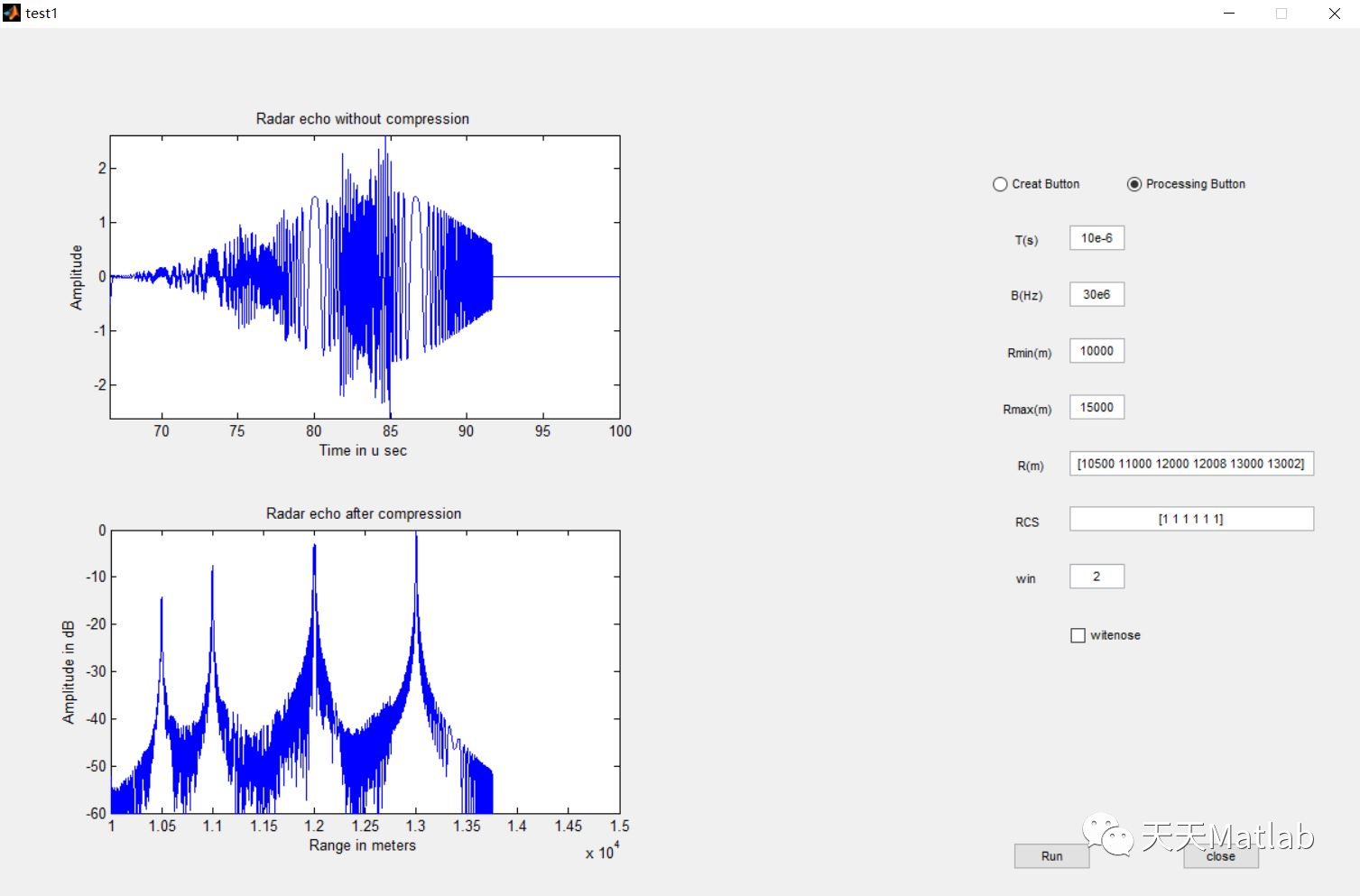Focus the Rmin(m) field showing 10000
The width and height of the screenshot is (1360, 896).
point(1096,351)
